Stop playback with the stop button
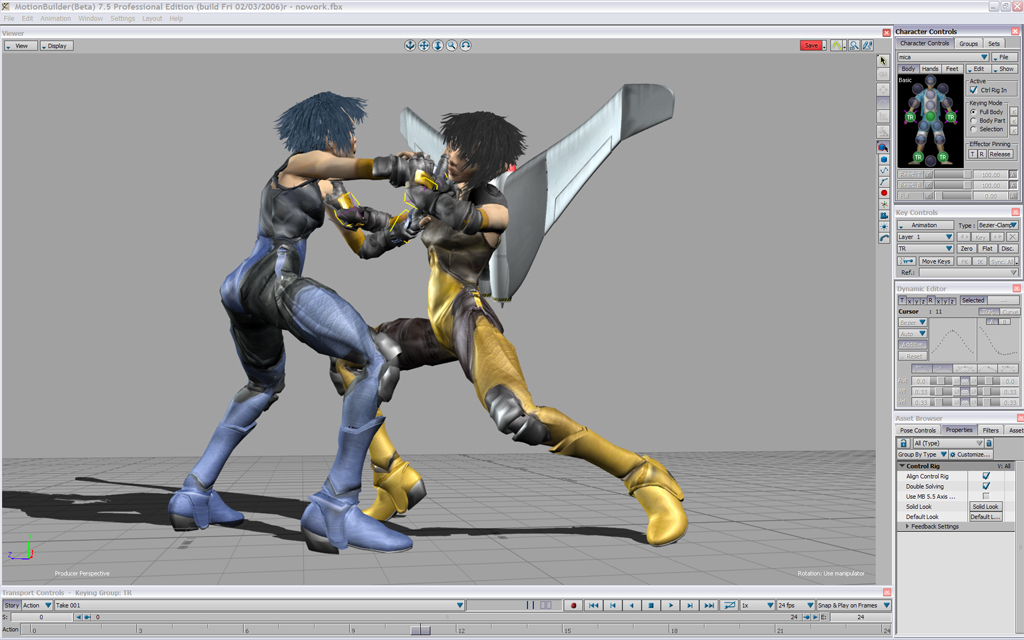This screenshot has height=640, width=1024. point(650,605)
